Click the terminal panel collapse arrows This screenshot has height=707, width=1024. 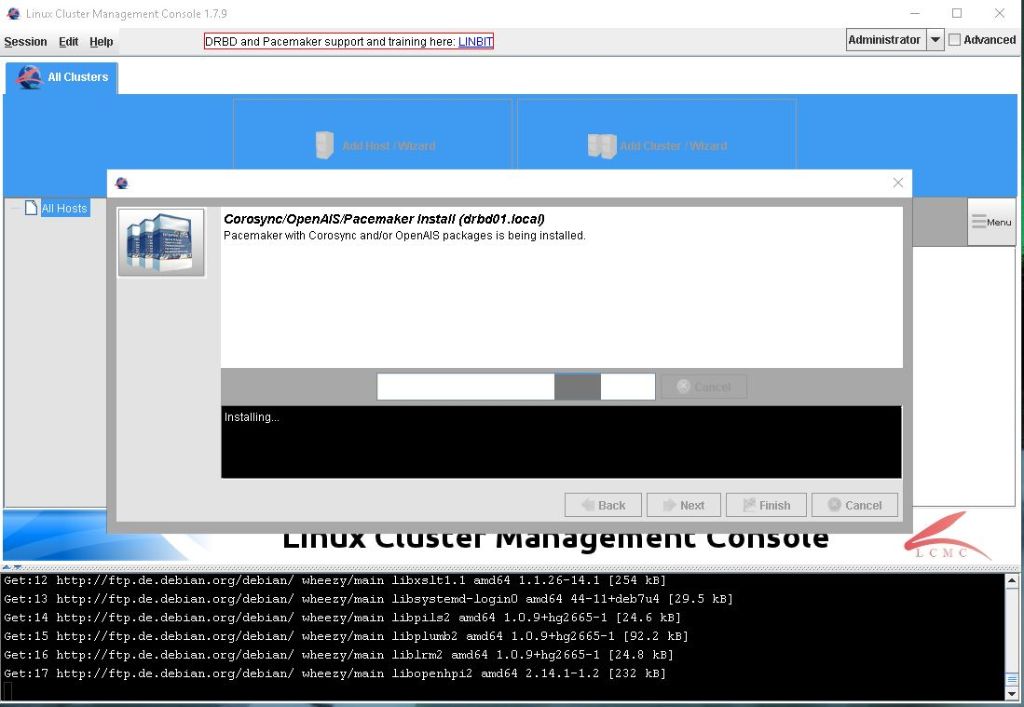click(12, 567)
